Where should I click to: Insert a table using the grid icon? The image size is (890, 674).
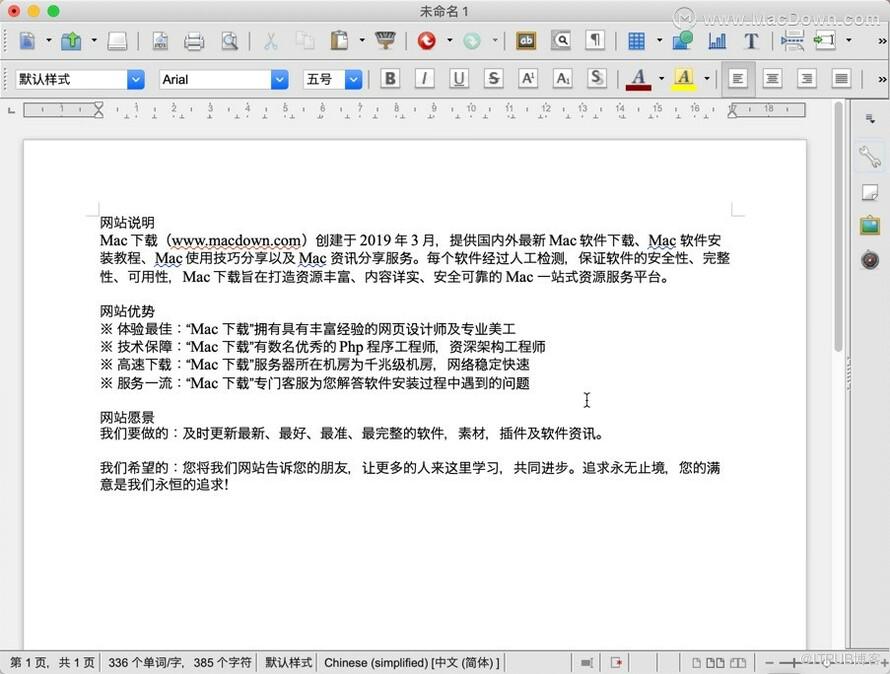point(636,41)
